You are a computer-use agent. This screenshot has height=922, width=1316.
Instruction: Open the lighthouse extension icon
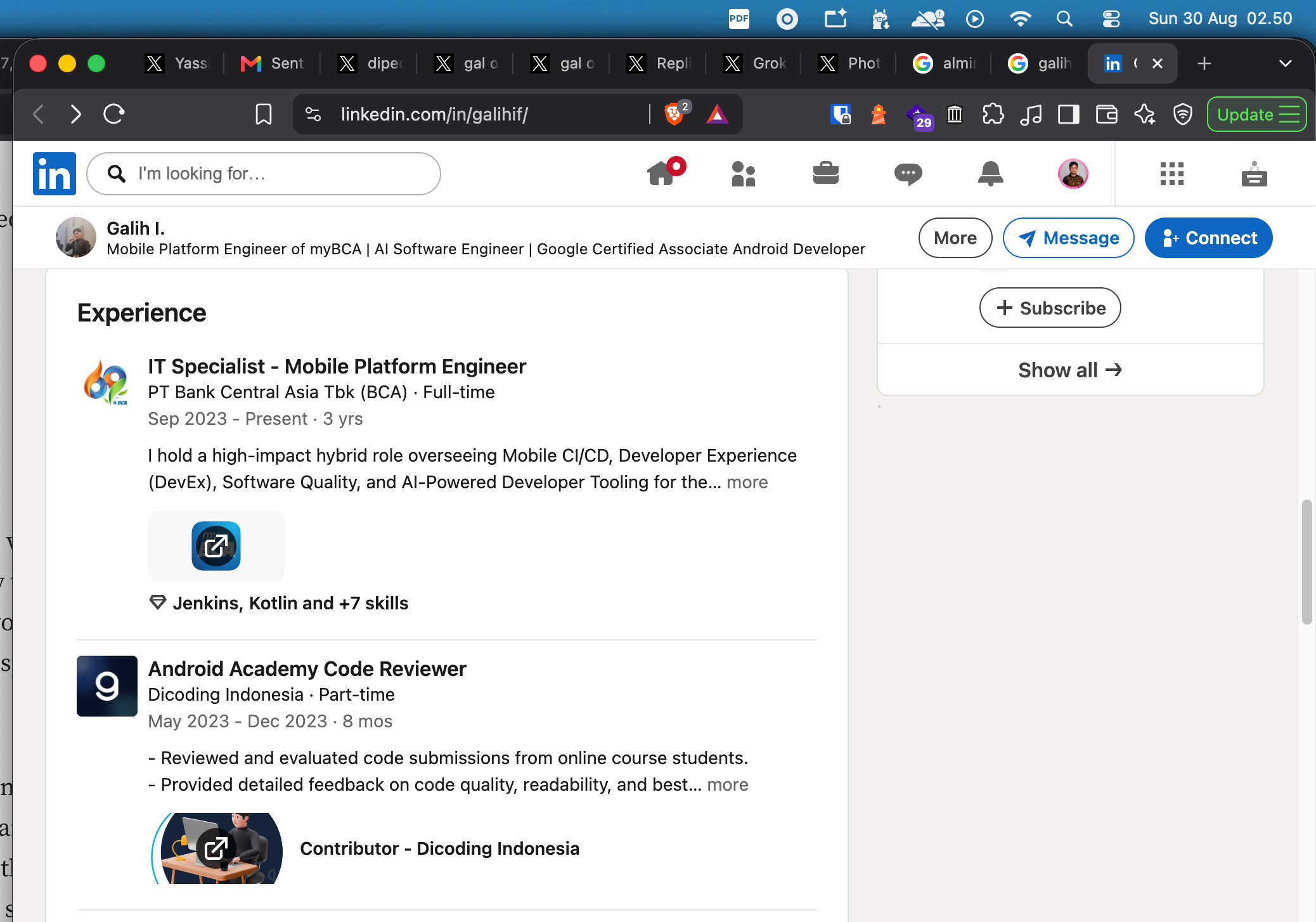879,114
